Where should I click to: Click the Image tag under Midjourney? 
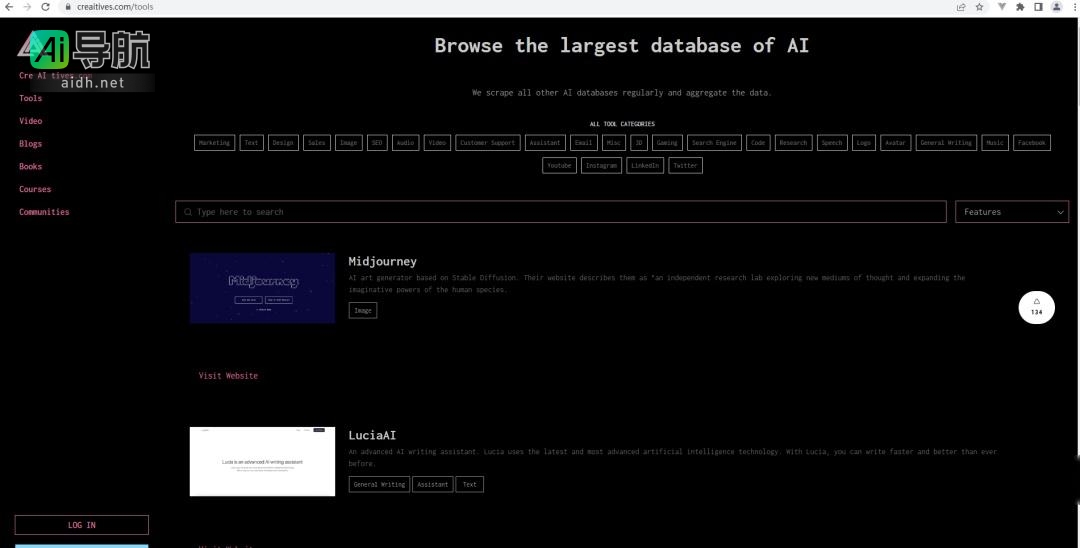363,310
